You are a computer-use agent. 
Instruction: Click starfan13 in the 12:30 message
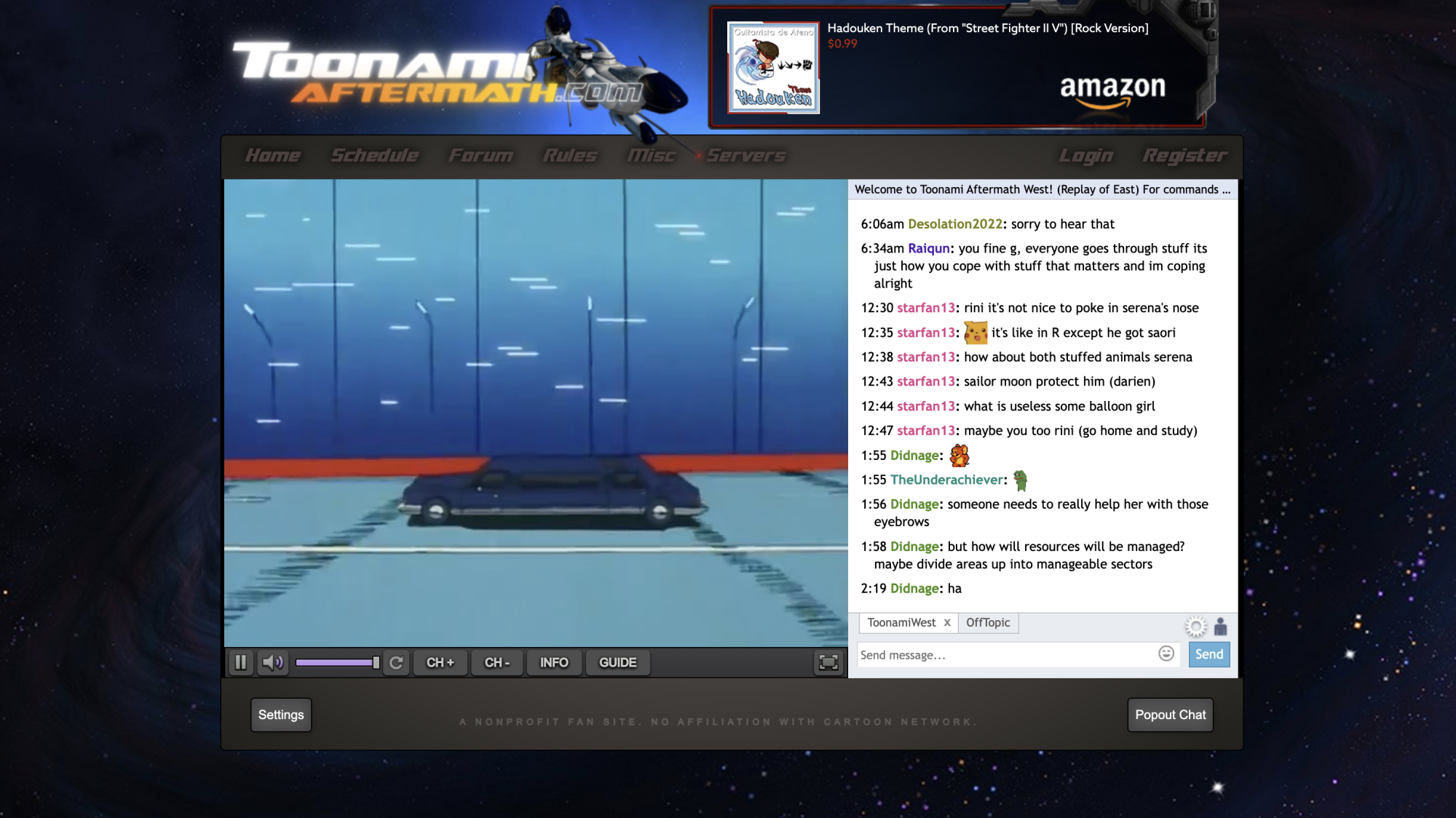926,308
